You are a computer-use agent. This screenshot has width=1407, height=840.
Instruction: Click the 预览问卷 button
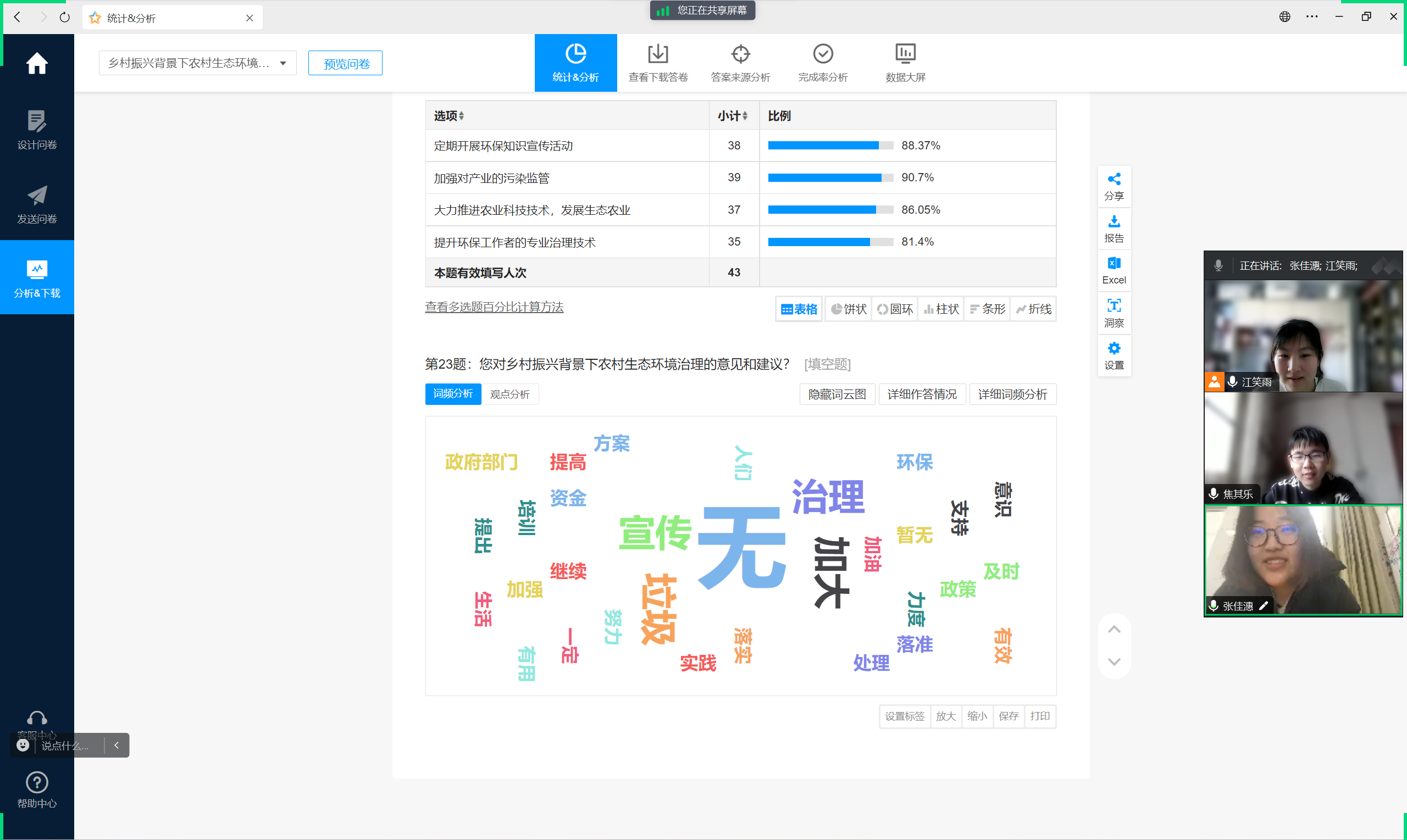click(345, 63)
